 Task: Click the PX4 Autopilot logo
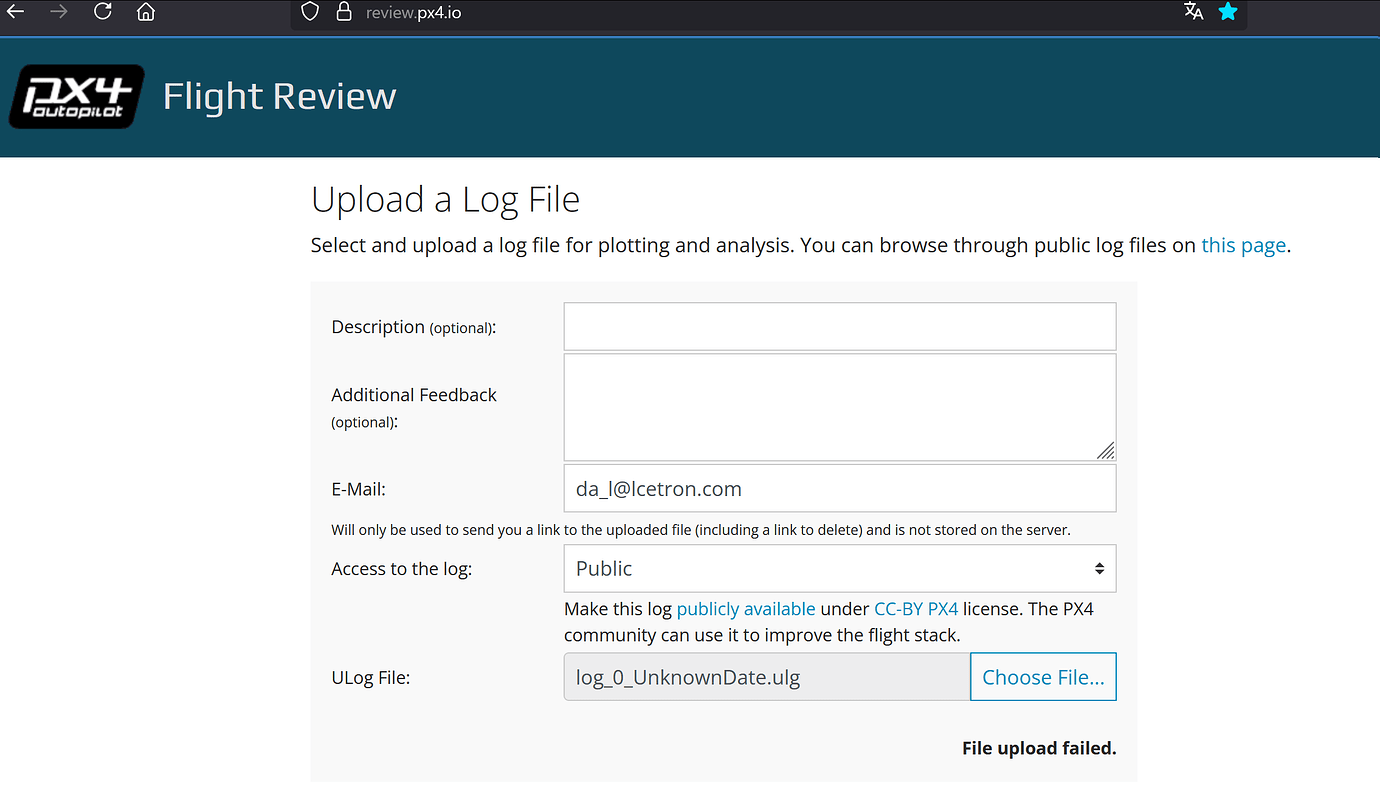coord(75,96)
